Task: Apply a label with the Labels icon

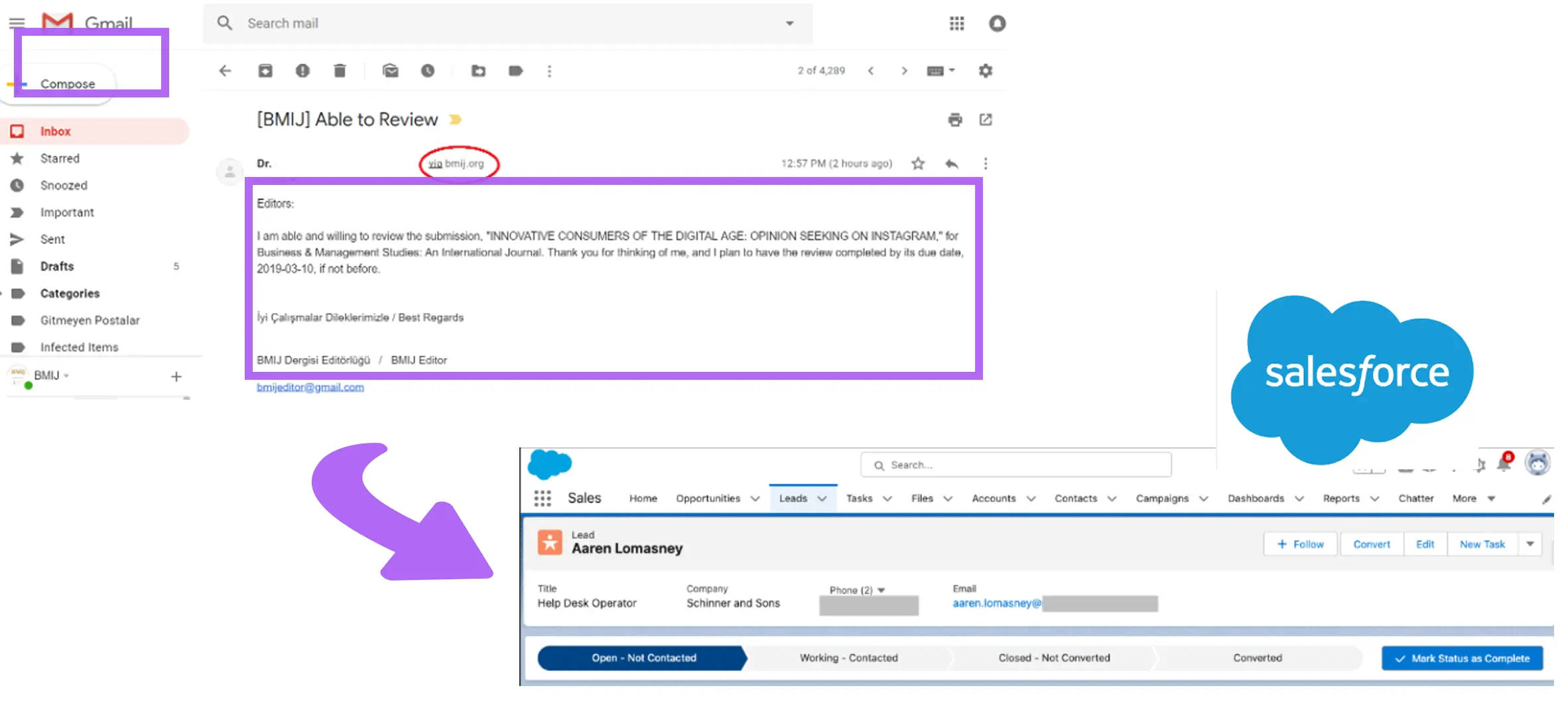Action: tap(515, 71)
